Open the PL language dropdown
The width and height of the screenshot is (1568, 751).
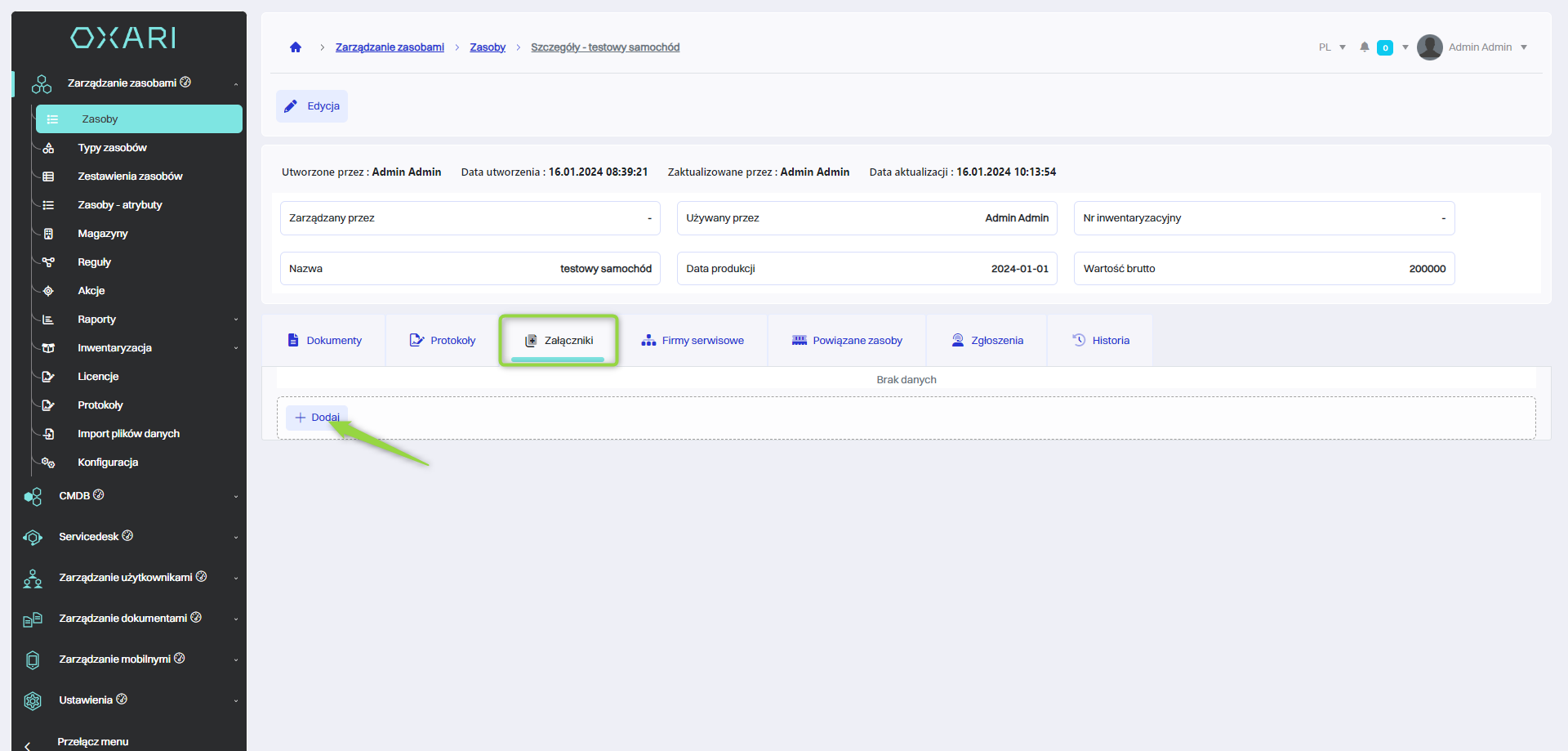(x=1331, y=47)
